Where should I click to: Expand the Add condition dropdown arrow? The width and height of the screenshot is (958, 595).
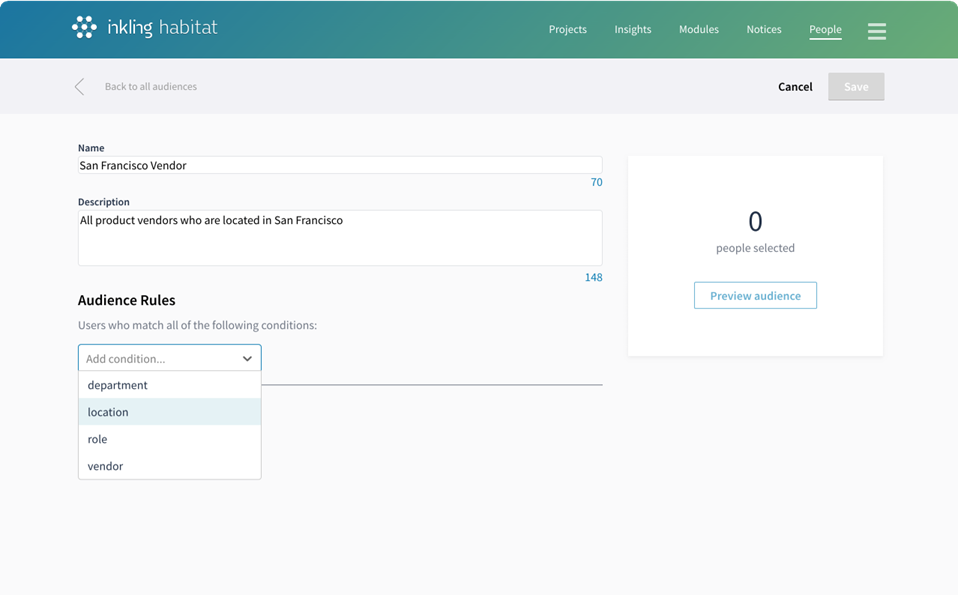(247, 358)
